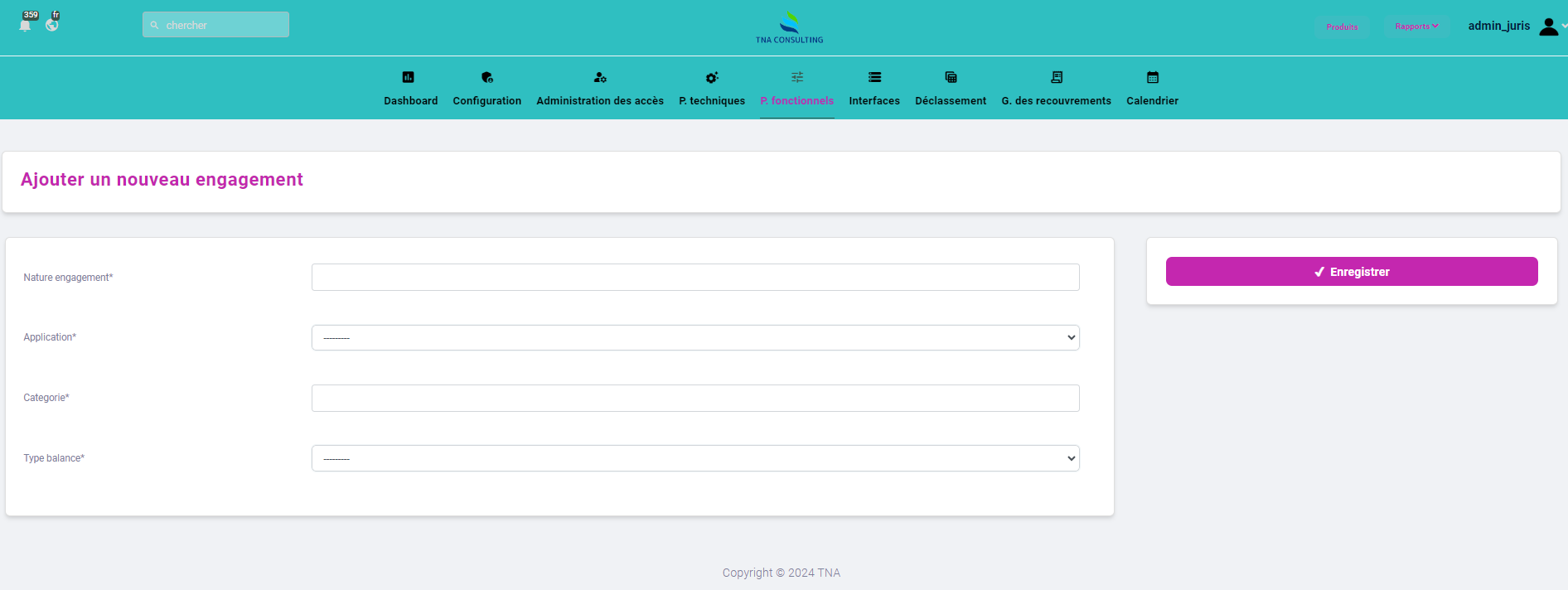Open the Calendrier calendar icon
This screenshot has height=590, width=1568.
coord(1152,77)
